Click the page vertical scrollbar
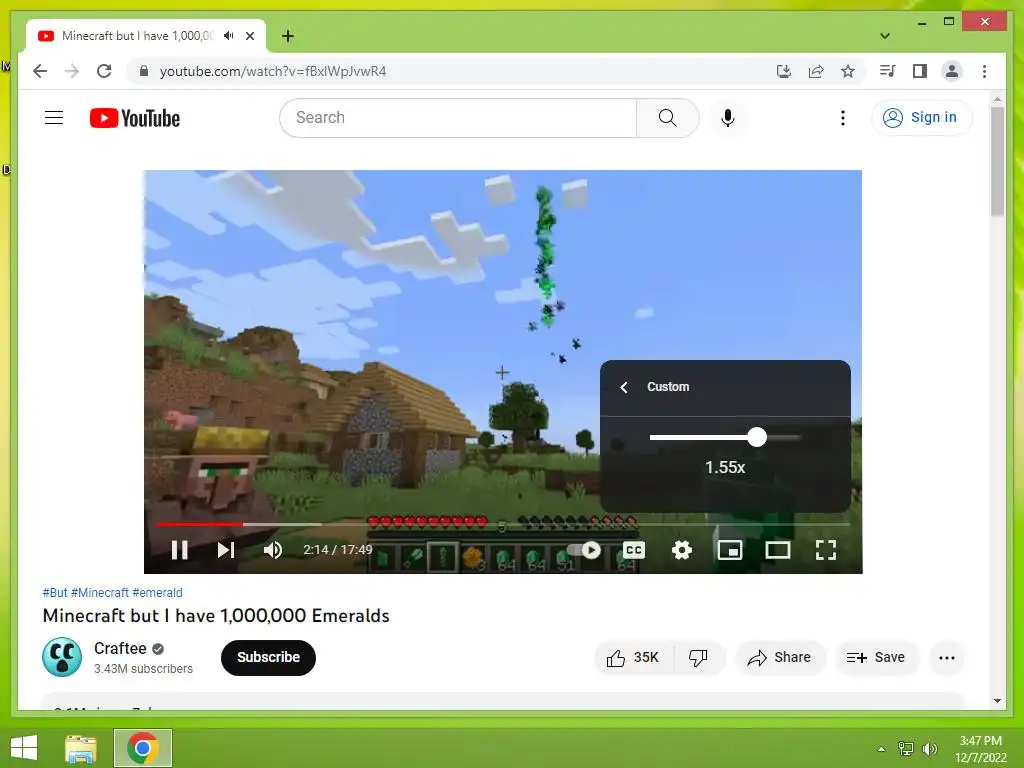 coord(997,161)
